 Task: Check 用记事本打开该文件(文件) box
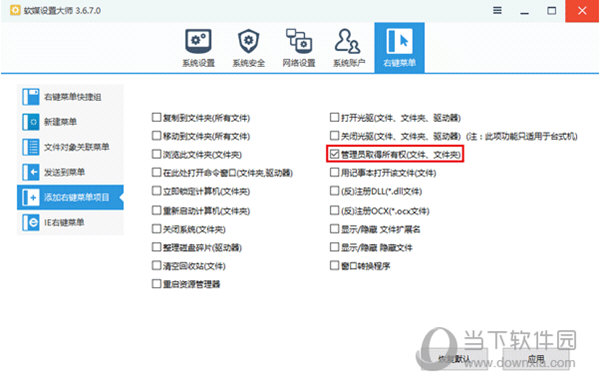tap(334, 172)
